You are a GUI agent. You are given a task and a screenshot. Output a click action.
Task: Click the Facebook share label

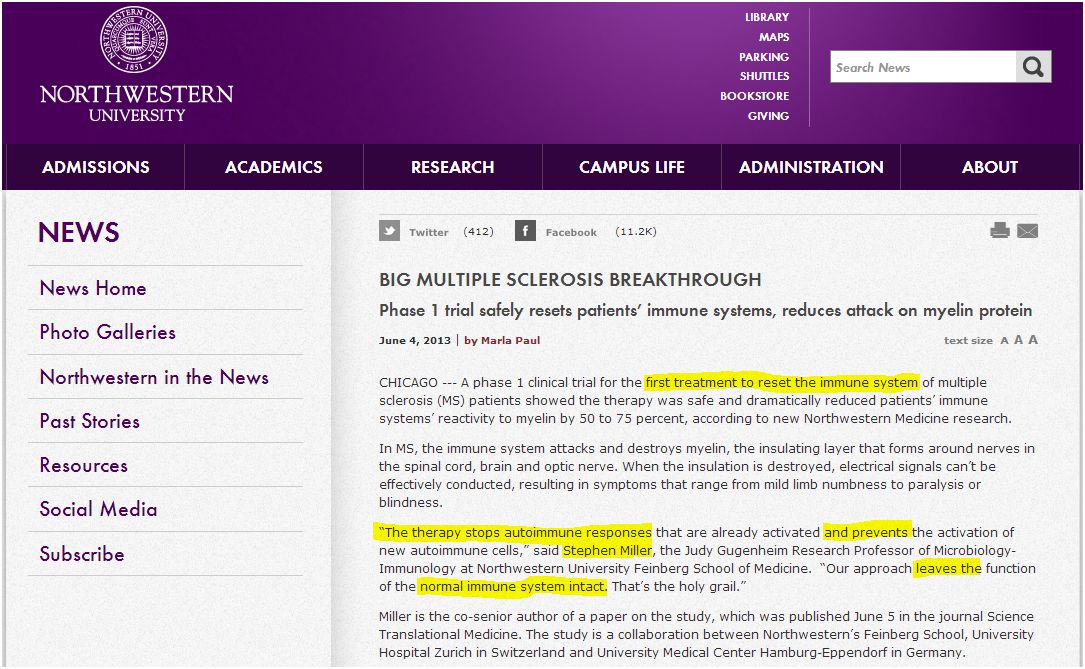[571, 232]
